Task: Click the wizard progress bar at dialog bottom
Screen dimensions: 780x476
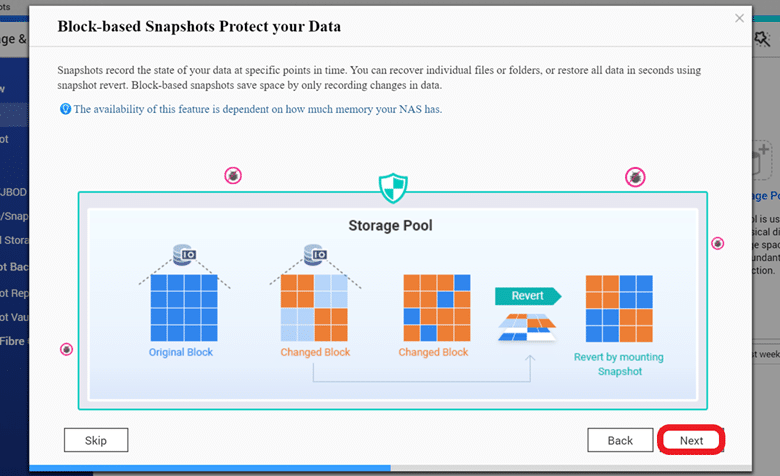Action: [390, 468]
